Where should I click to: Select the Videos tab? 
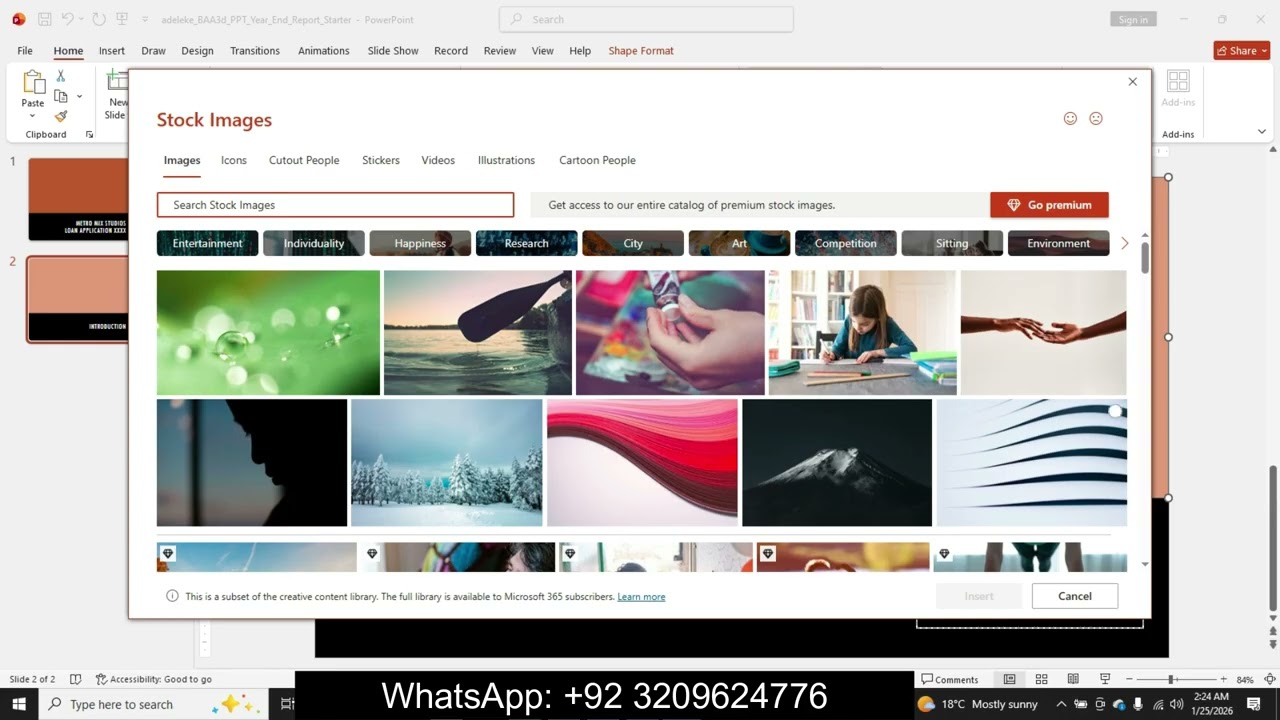tap(438, 160)
